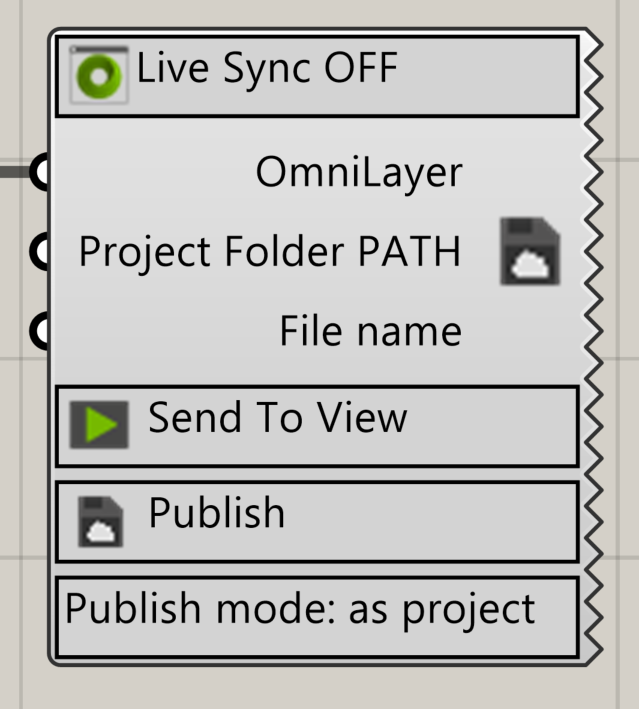This screenshot has height=709, width=639.
Task: Select the File name input label
Action: point(370,331)
